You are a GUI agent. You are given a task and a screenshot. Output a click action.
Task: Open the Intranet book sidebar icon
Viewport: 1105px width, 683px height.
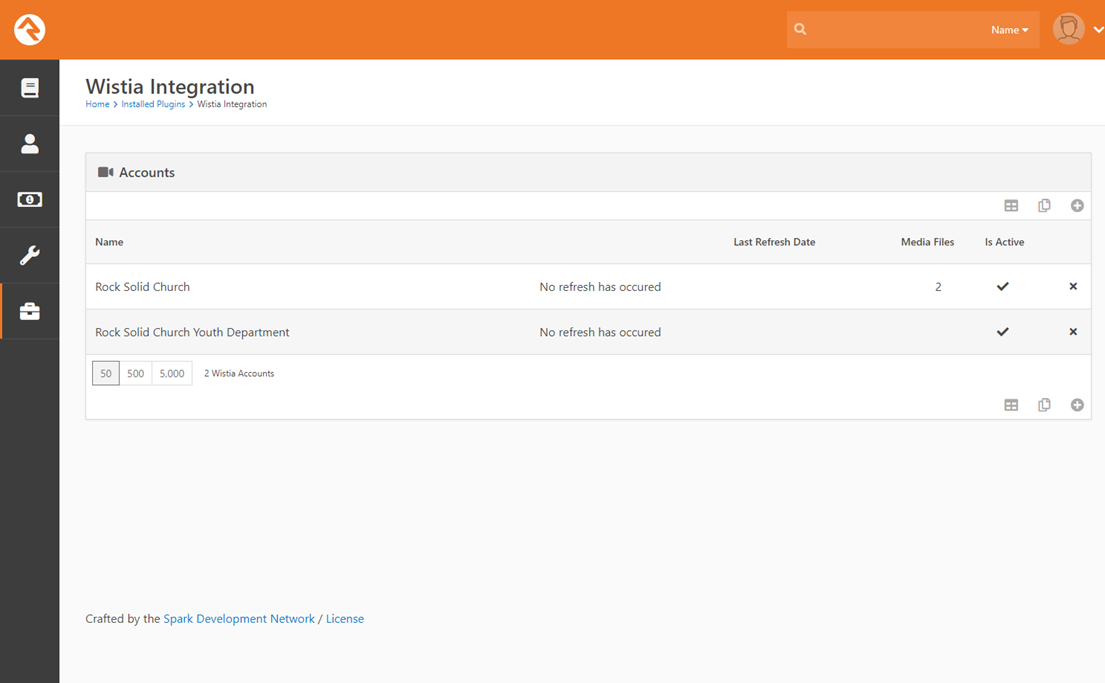click(x=30, y=88)
